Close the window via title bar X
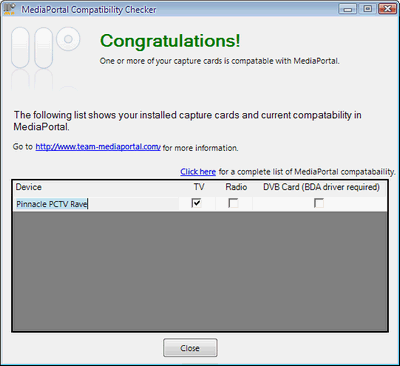Image resolution: width=400 pixels, height=366 pixels. [387, 9]
